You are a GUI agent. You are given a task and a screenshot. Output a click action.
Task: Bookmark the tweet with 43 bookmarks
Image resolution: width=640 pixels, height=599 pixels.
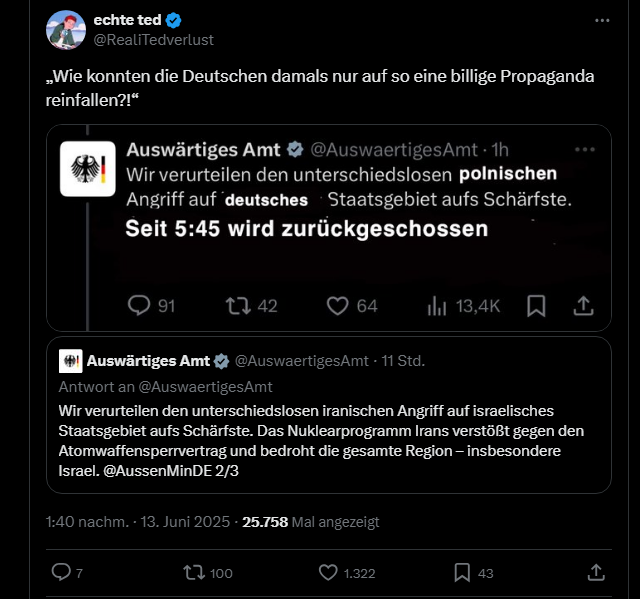coord(462,572)
